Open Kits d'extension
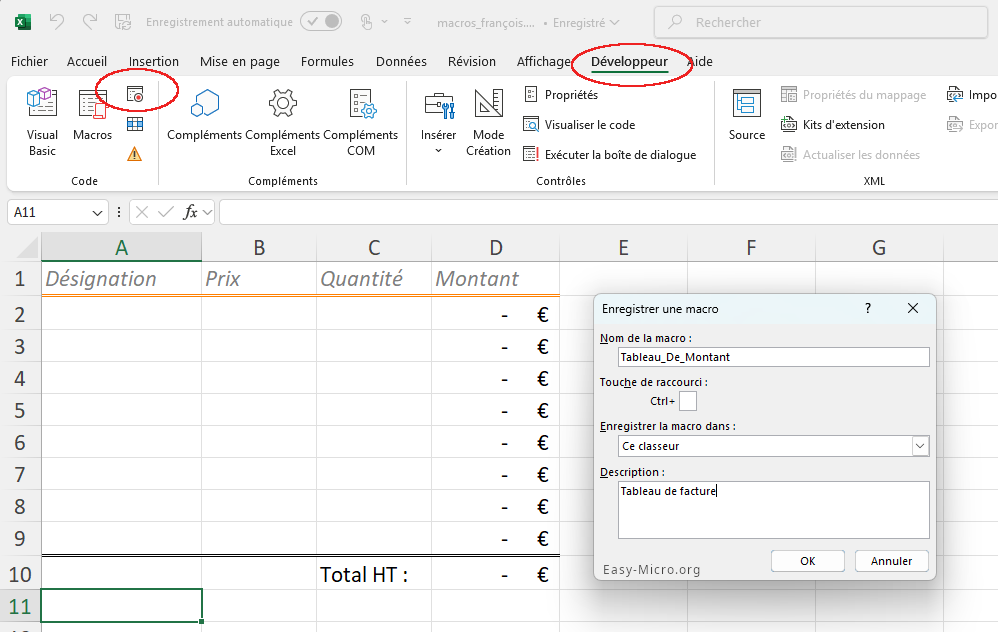Viewport: 998px width, 632px height. click(833, 125)
